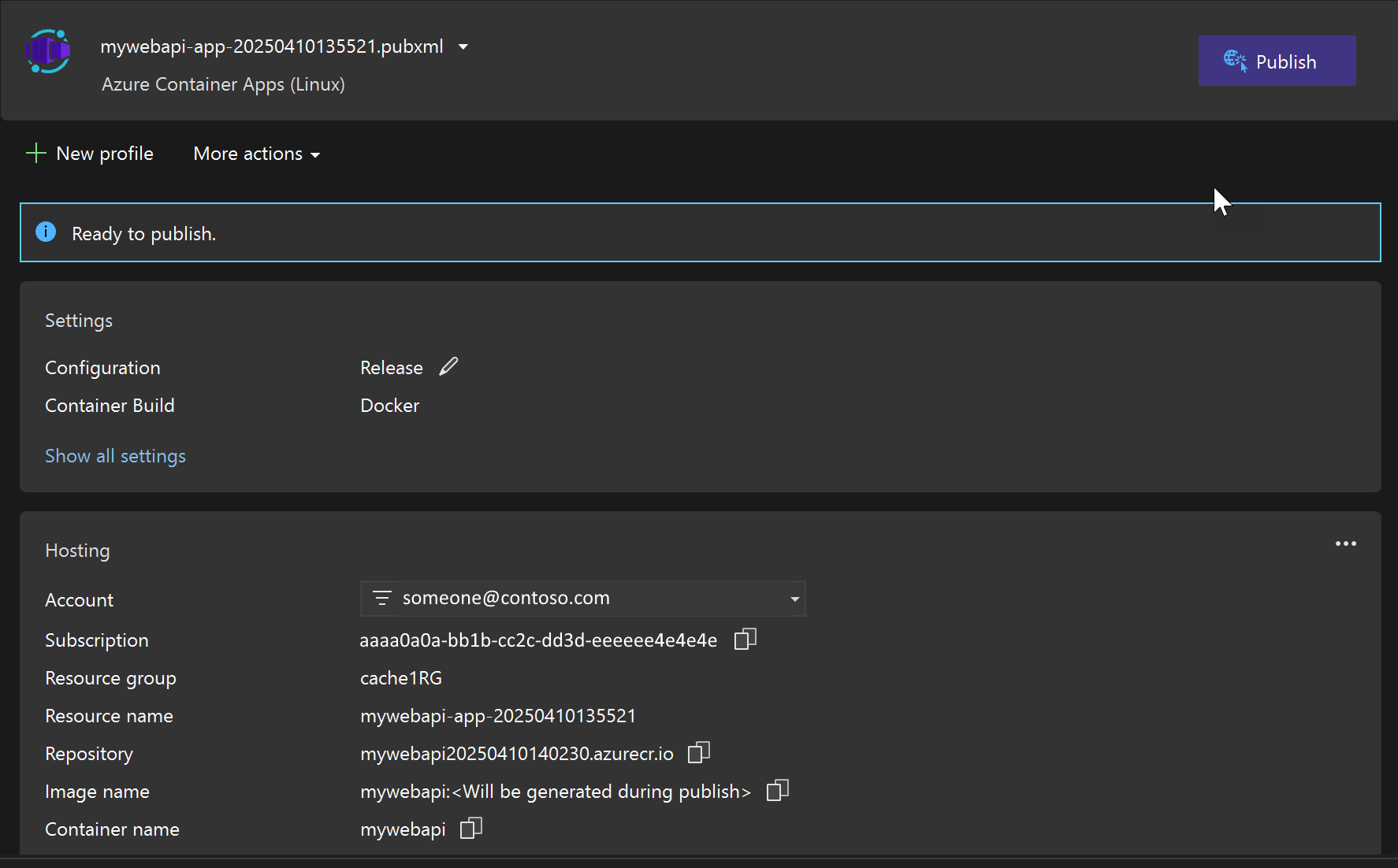Click the Ready to publish message
The height and width of the screenshot is (868, 1398).
[x=143, y=234]
